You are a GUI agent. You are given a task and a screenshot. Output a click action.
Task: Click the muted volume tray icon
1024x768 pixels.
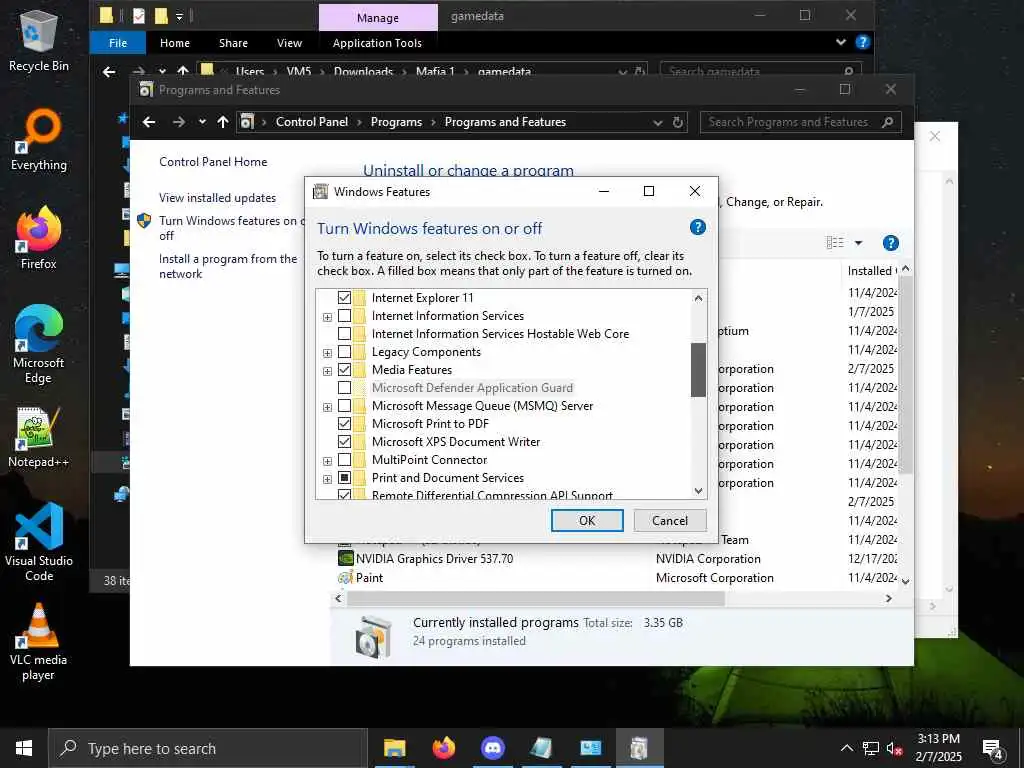[x=894, y=748]
